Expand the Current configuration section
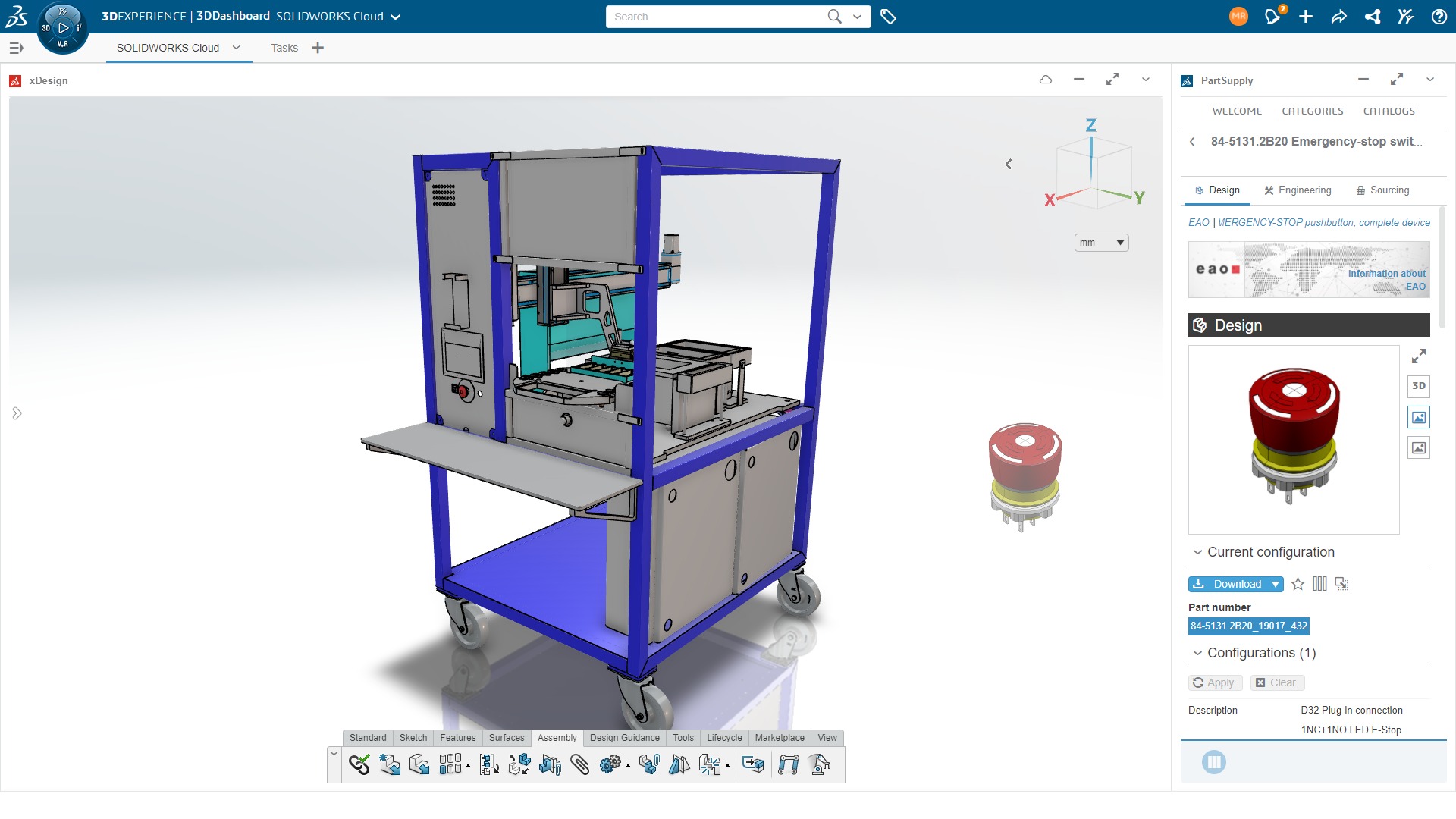 pyautogui.click(x=1197, y=552)
